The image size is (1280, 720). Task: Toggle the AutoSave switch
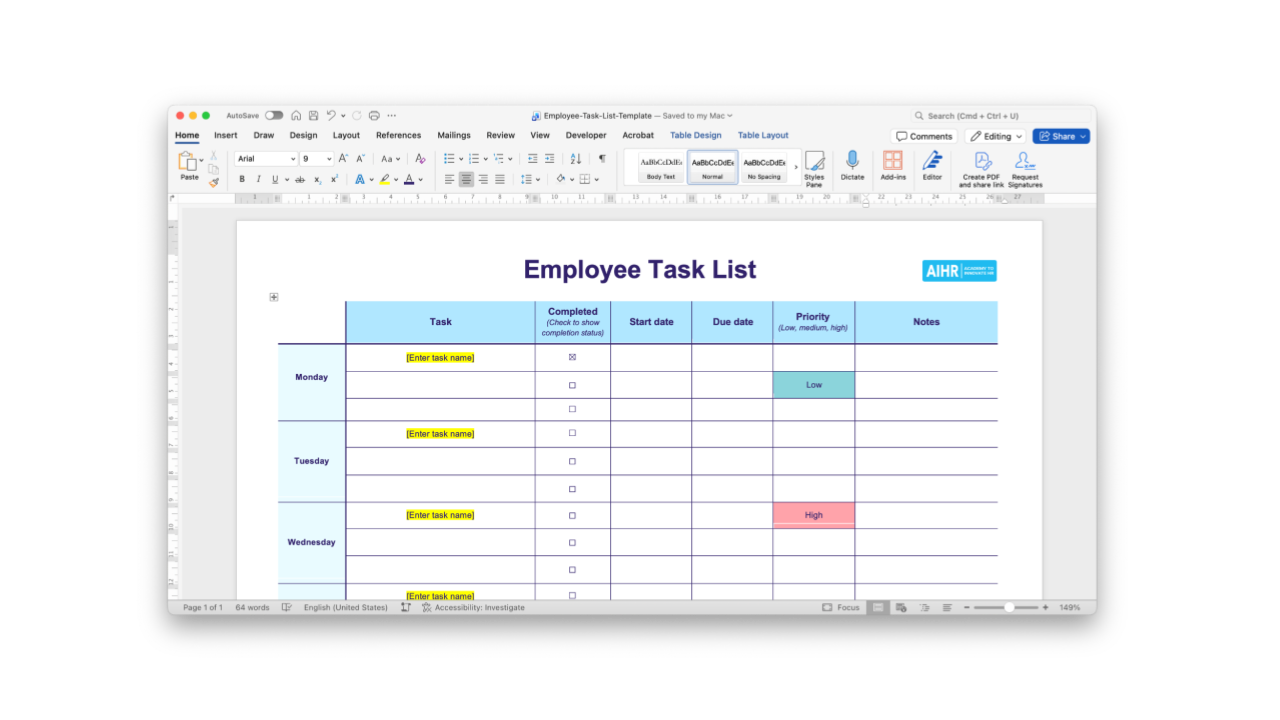click(x=273, y=116)
